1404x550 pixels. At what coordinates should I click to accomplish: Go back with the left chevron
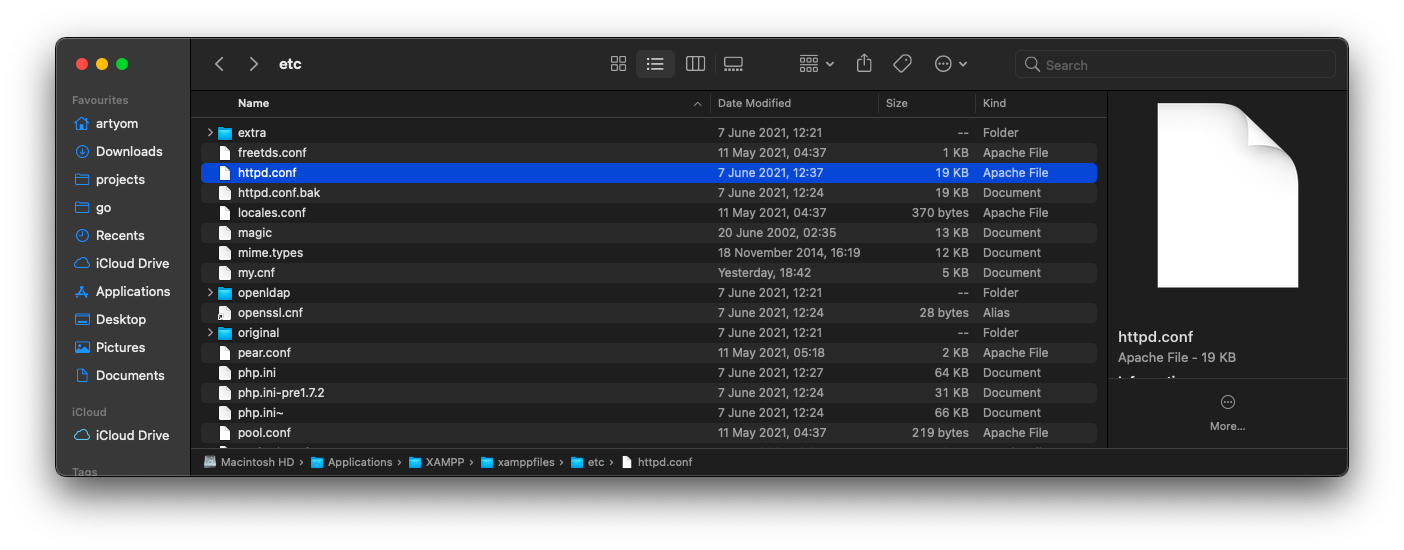(219, 64)
